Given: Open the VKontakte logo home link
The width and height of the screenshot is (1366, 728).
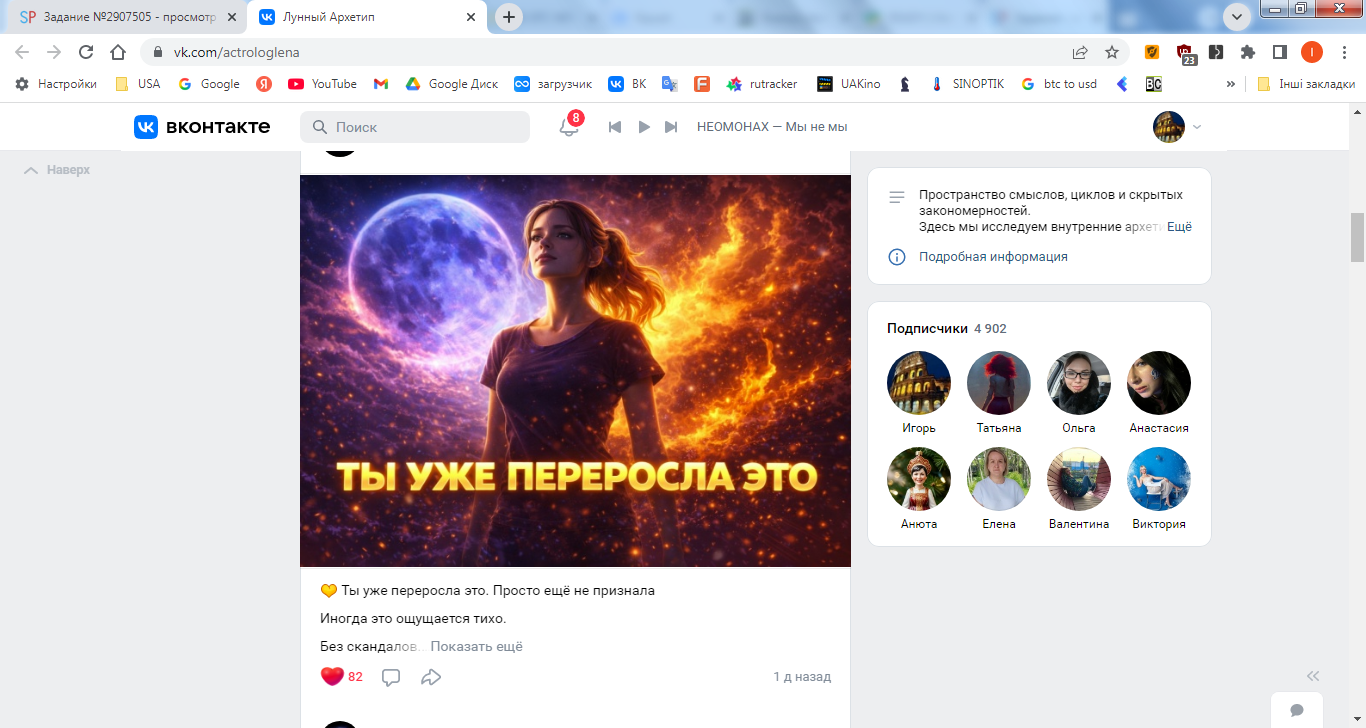Looking at the screenshot, I should [202, 127].
